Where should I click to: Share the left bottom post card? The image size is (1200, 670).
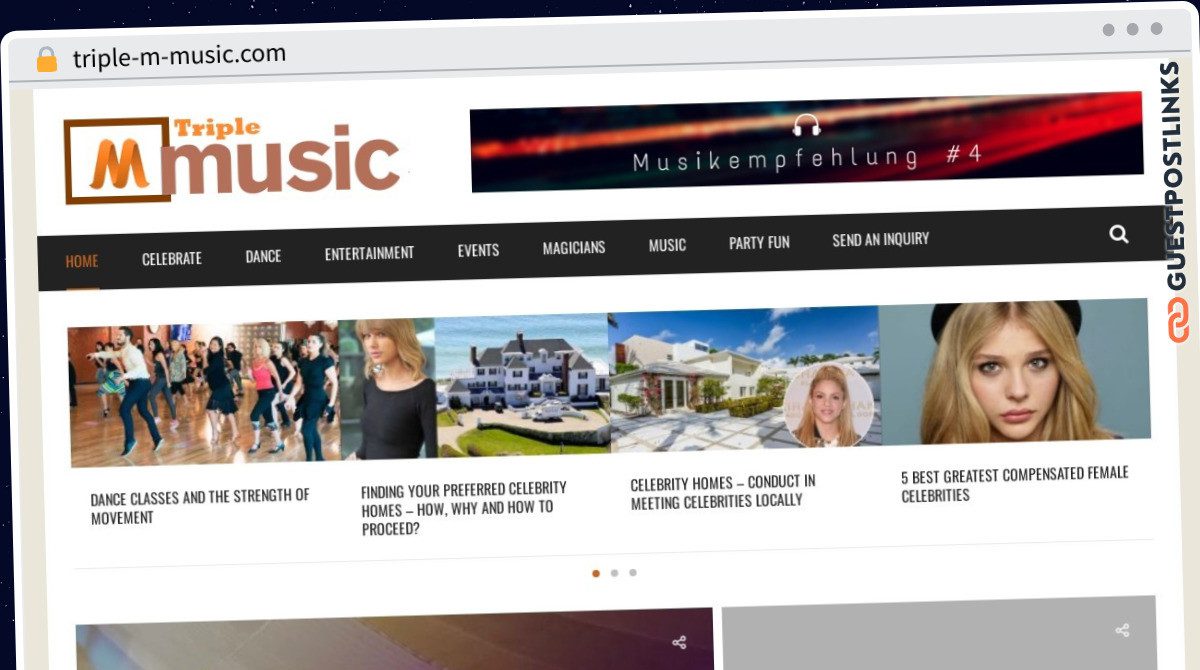(679, 642)
